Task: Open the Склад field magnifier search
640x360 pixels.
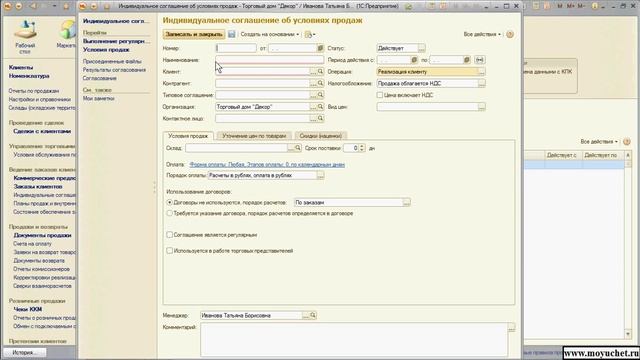Action: coord(298,148)
